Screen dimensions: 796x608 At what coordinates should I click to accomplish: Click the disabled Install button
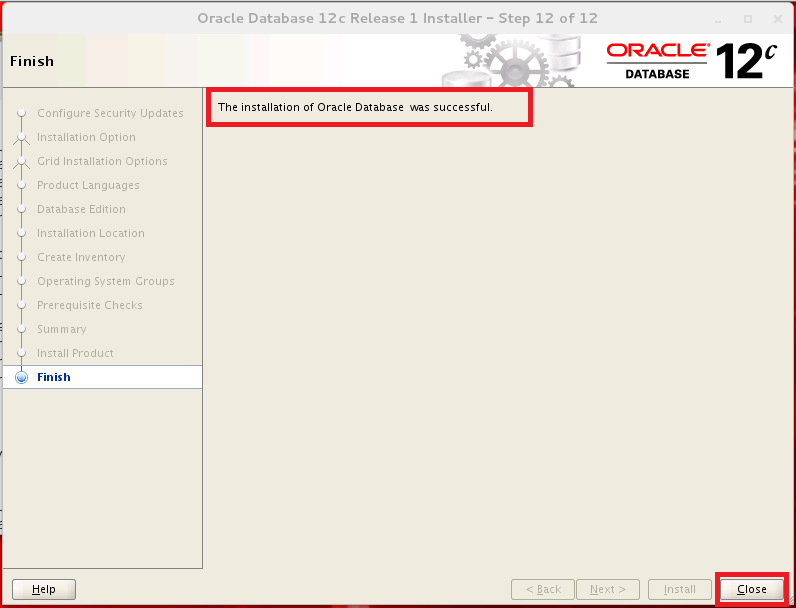click(680, 589)
